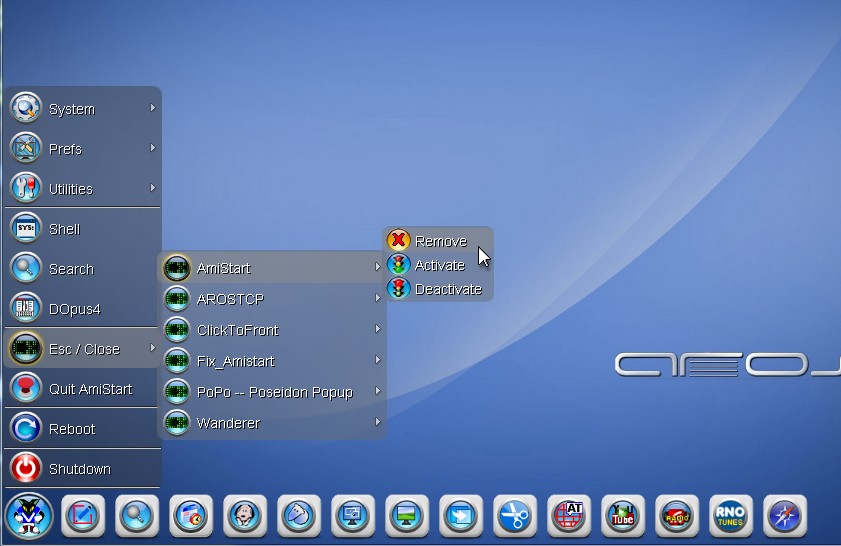Click the Utilities wrench icon
This screenshot has width=841, height=546.
[25, 188]
